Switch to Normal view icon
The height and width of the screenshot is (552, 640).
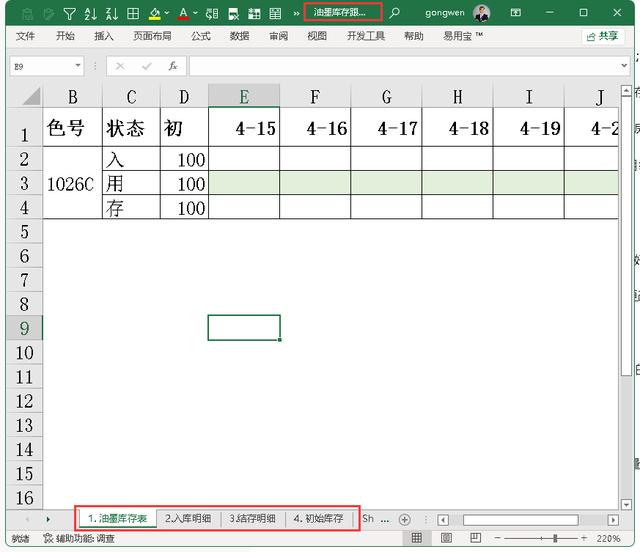click(x=417, y=538)
